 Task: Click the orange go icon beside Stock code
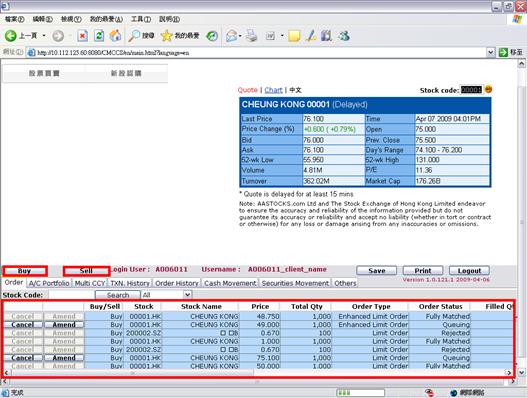[488, 89]
